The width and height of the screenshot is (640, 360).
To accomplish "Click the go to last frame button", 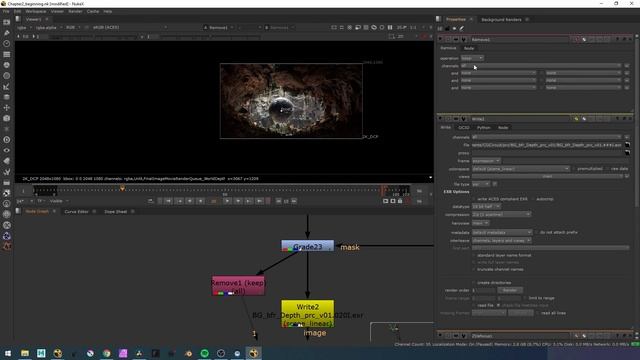I will click(260, 201).
